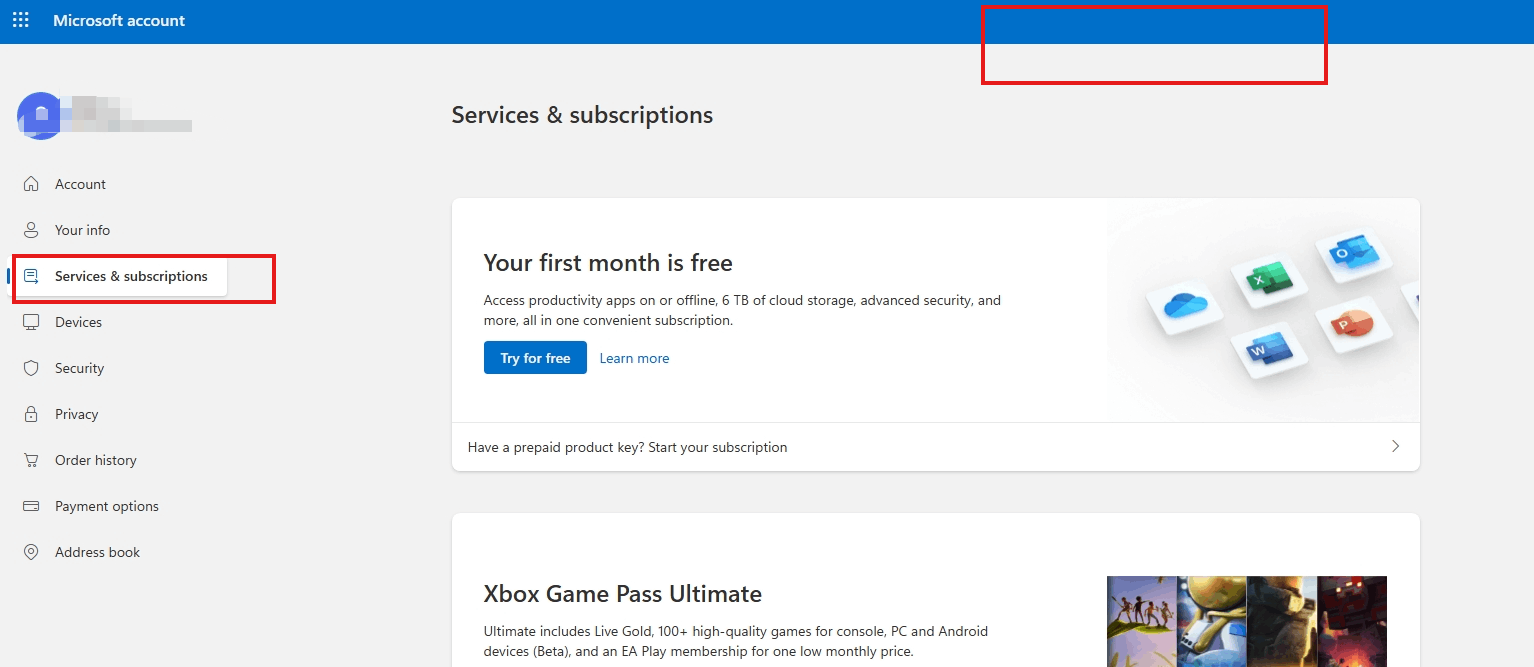
Task: Click the Payment options card icon
Action: tap(31, 506)
